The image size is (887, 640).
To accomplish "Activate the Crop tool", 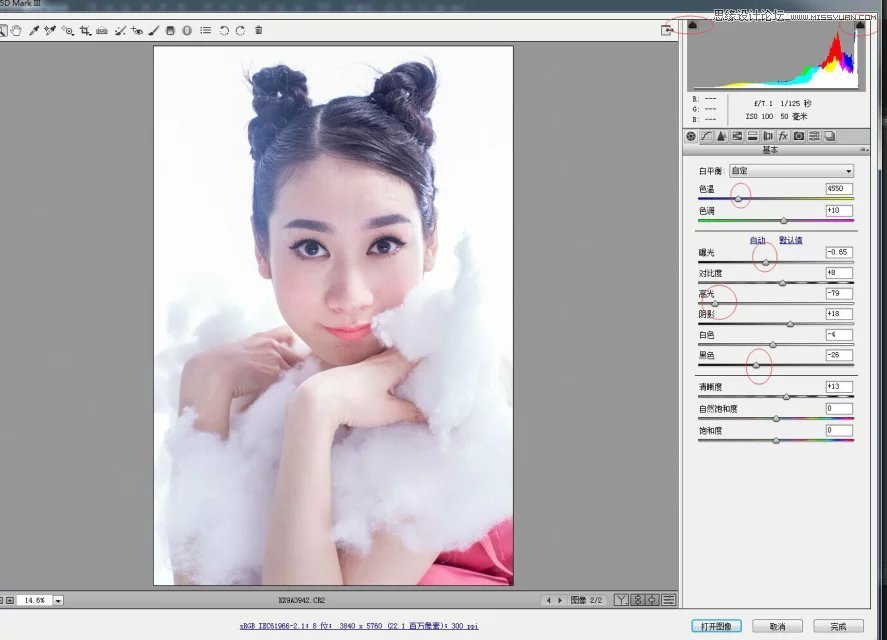I will click(x=85, y=30).
